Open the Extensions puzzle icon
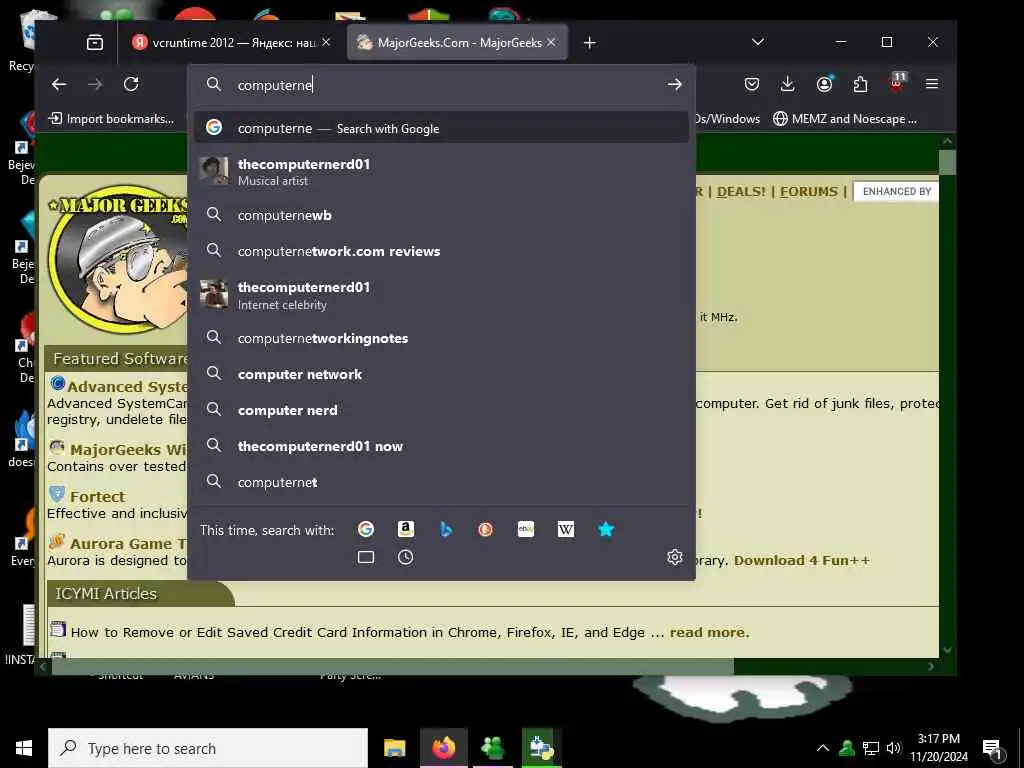 (x=860, y=84)
